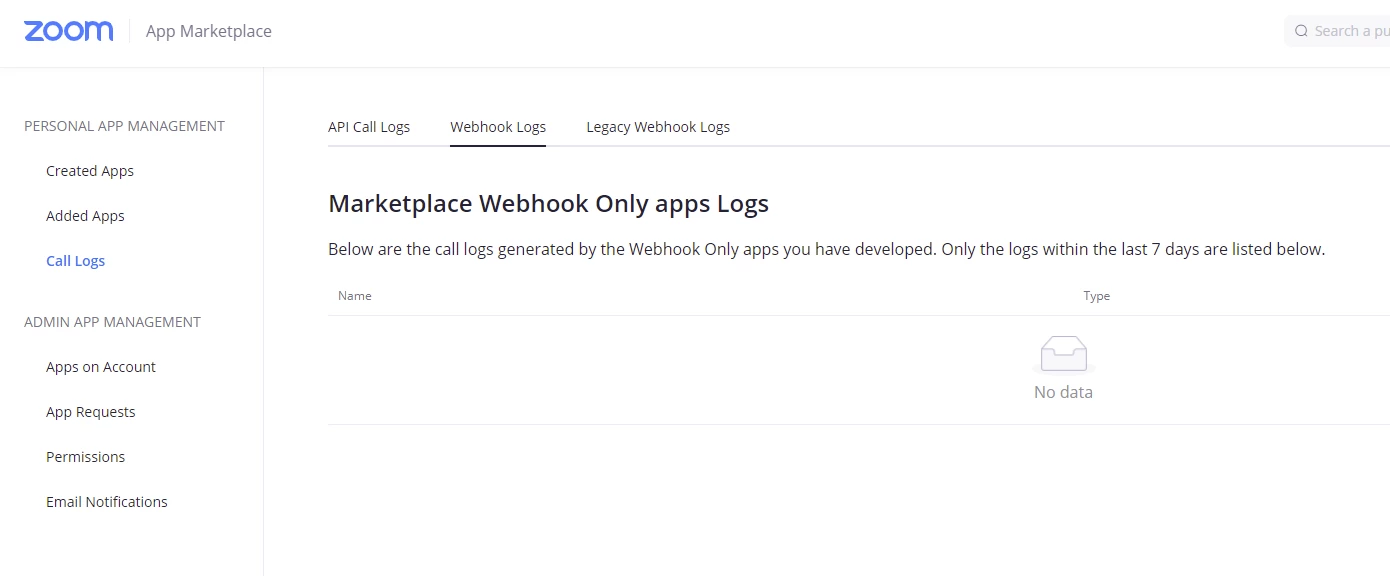This screenshot has width=1390, height=576.
Task: Click the ADMIN APP MANAGEMENT heading
Action: click(x=112, y=322)
